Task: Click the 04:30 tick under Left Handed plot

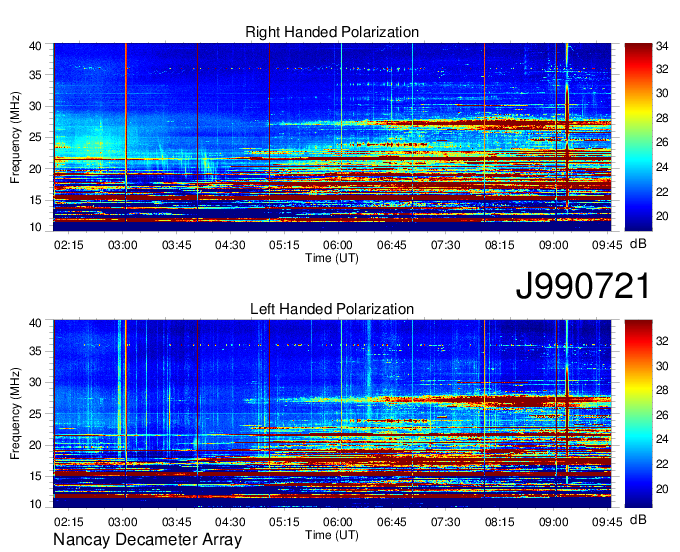Action: [x=230, y=522]
